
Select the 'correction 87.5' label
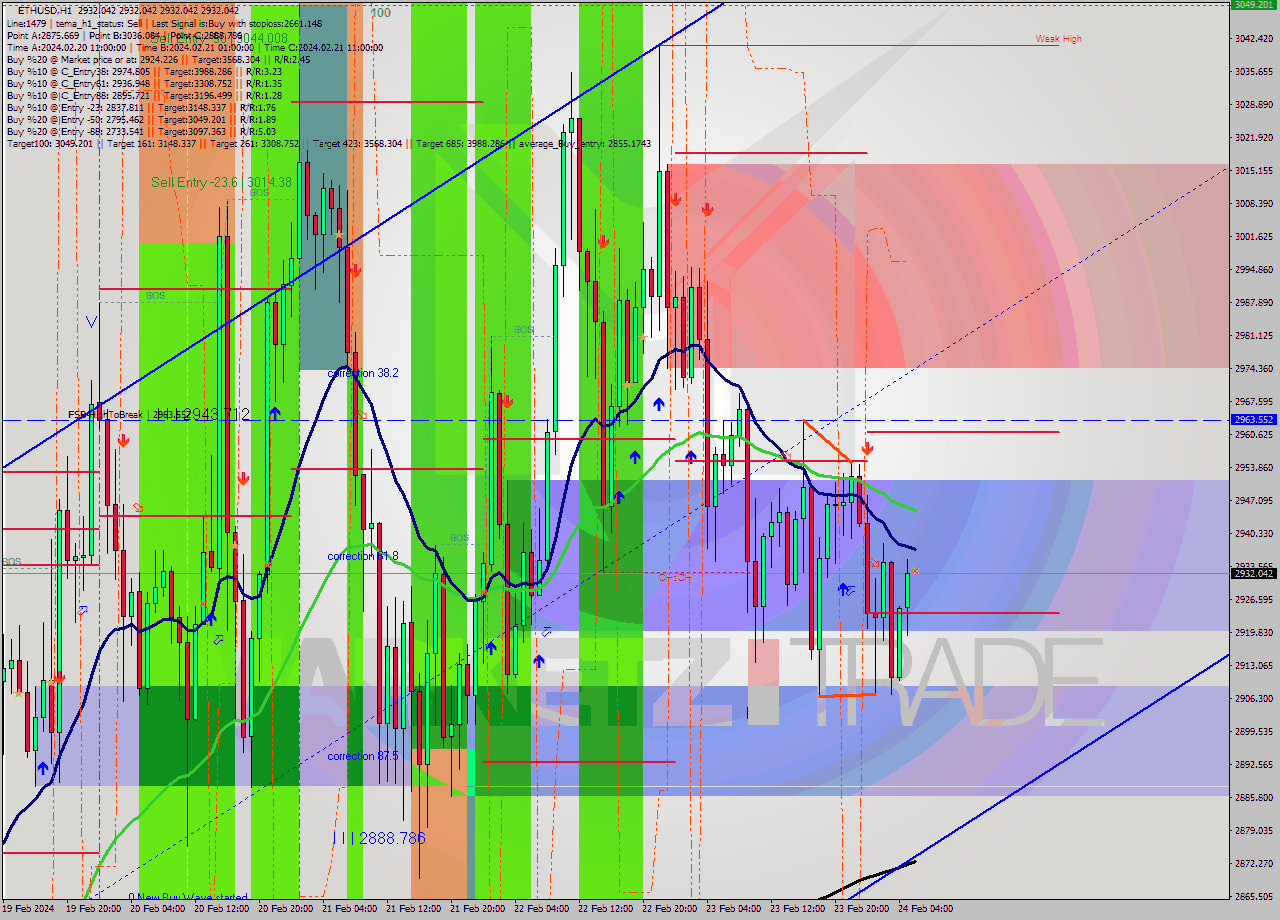363,756
